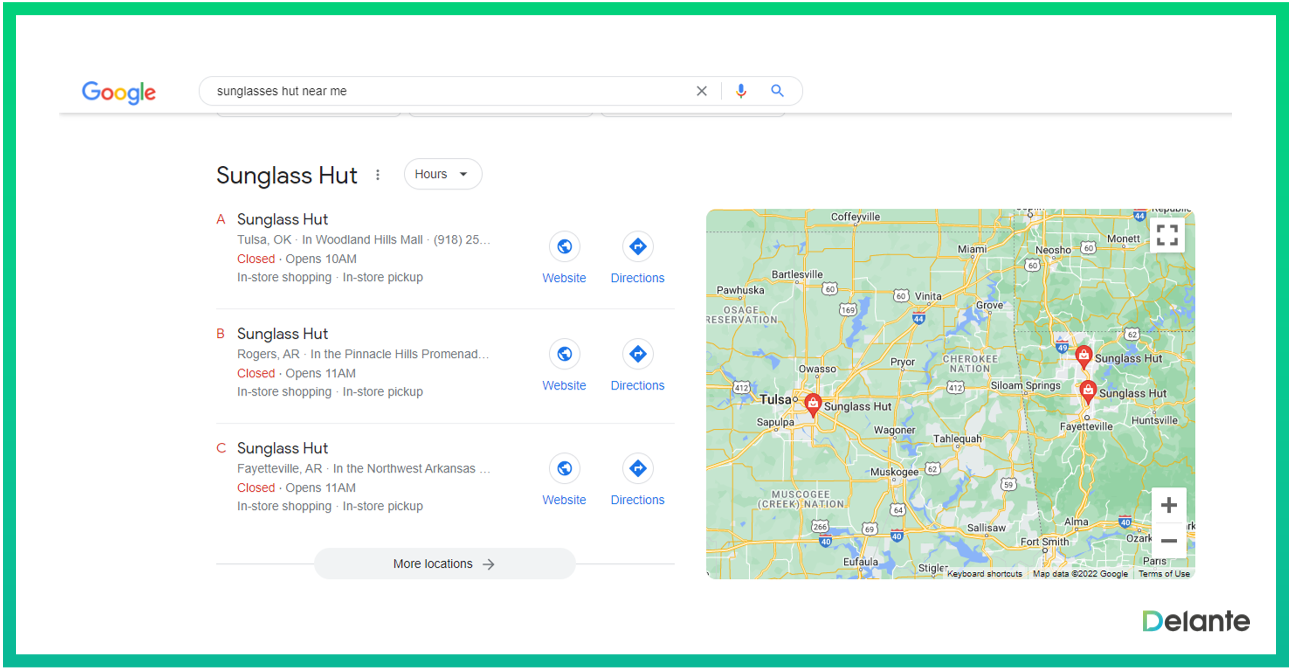Open website globe icon for Rogers Sunglass Hut
The height and width of the screenshot is (669, 1292).
point(564,354)
